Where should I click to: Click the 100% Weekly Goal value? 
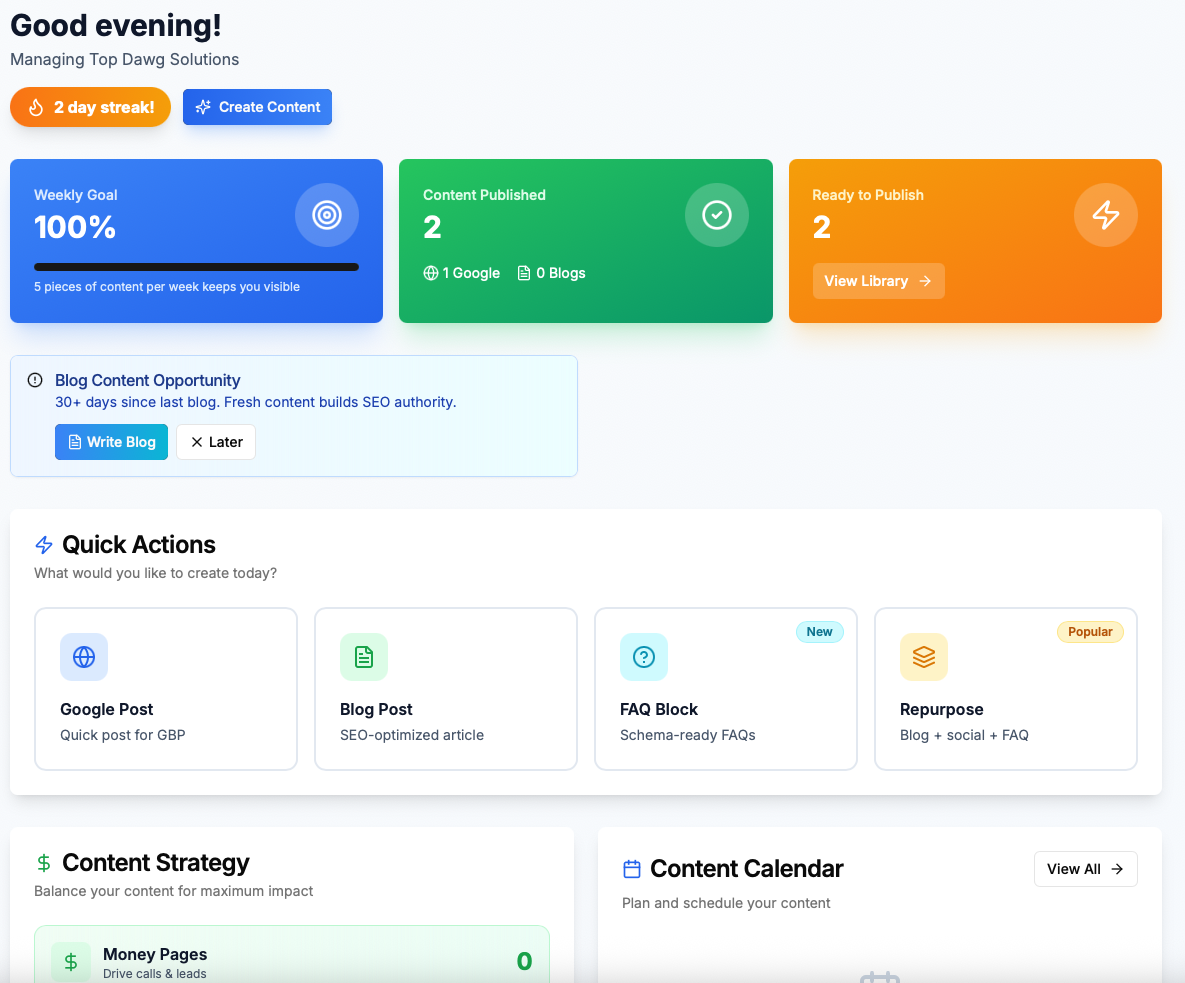coord(75,227)
